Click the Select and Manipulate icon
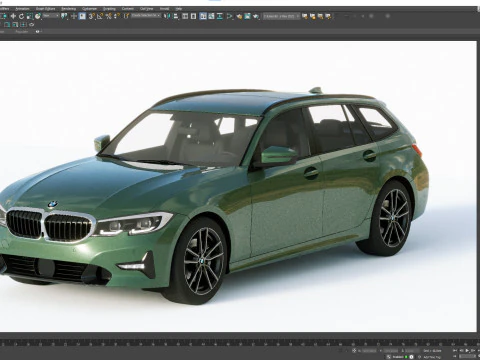 (x=74, y=16)
